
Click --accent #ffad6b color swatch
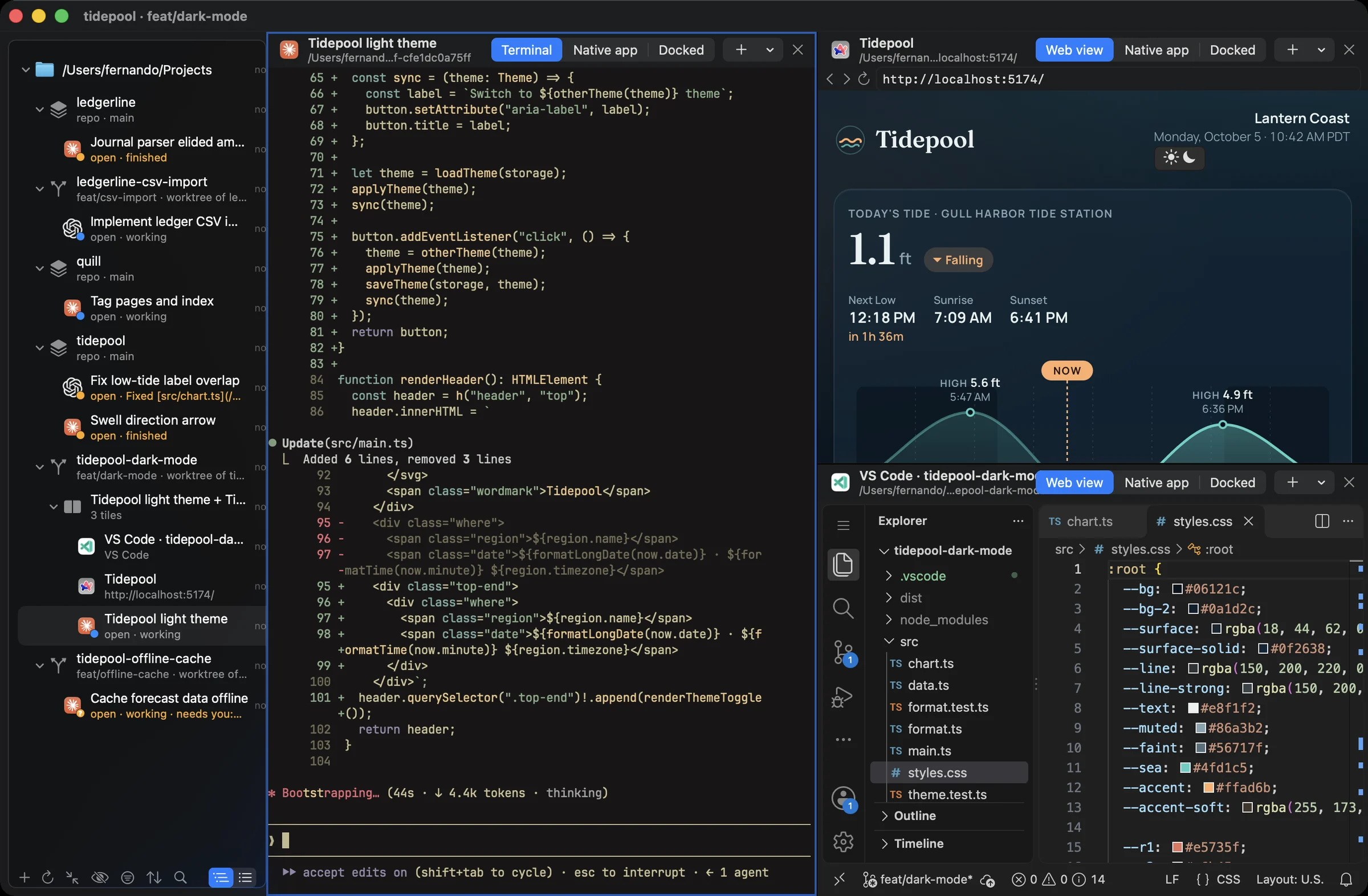click(1208, 787)
